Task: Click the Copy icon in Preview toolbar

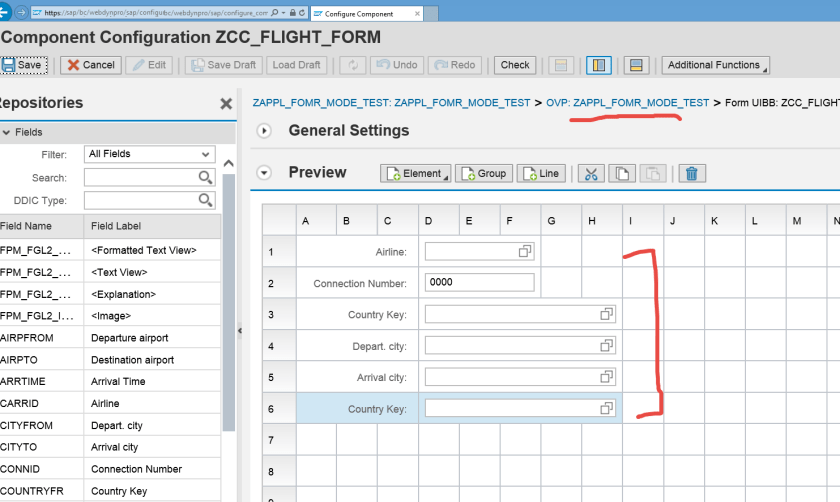Action: tap(622, 174)
